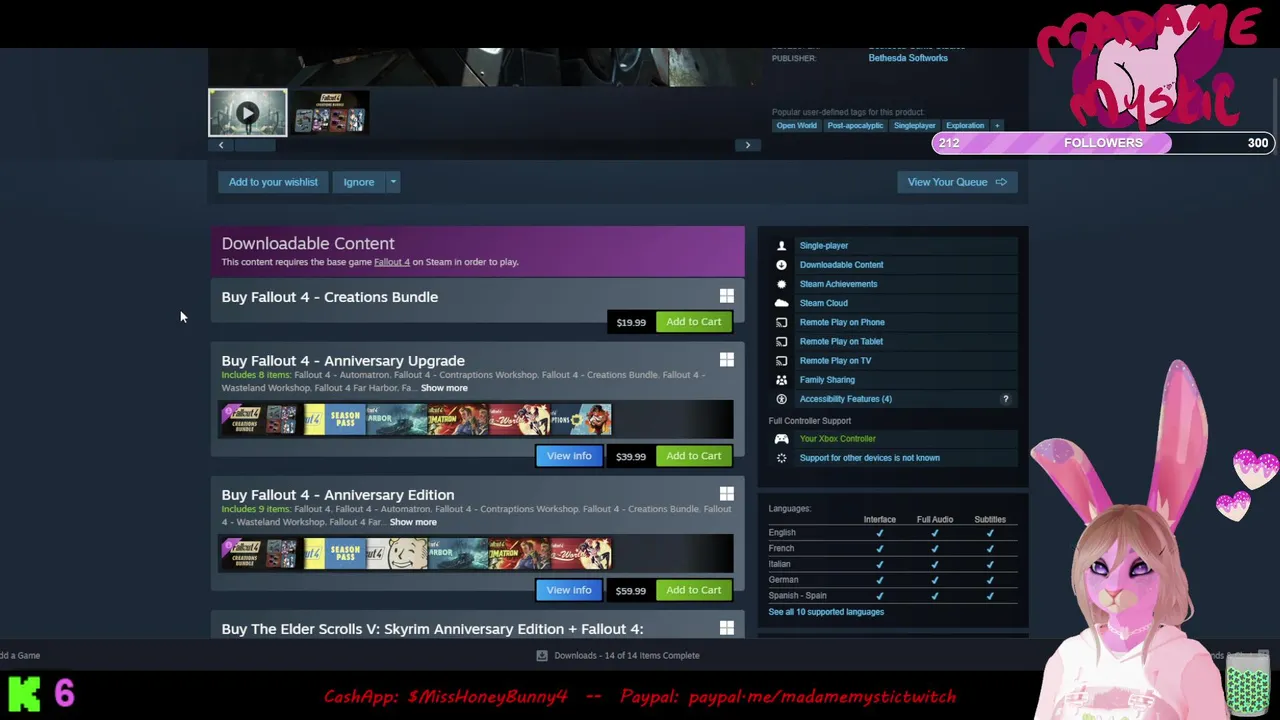
Task: Click the Remote Play on Tablet icon
Action: (781, 341)
